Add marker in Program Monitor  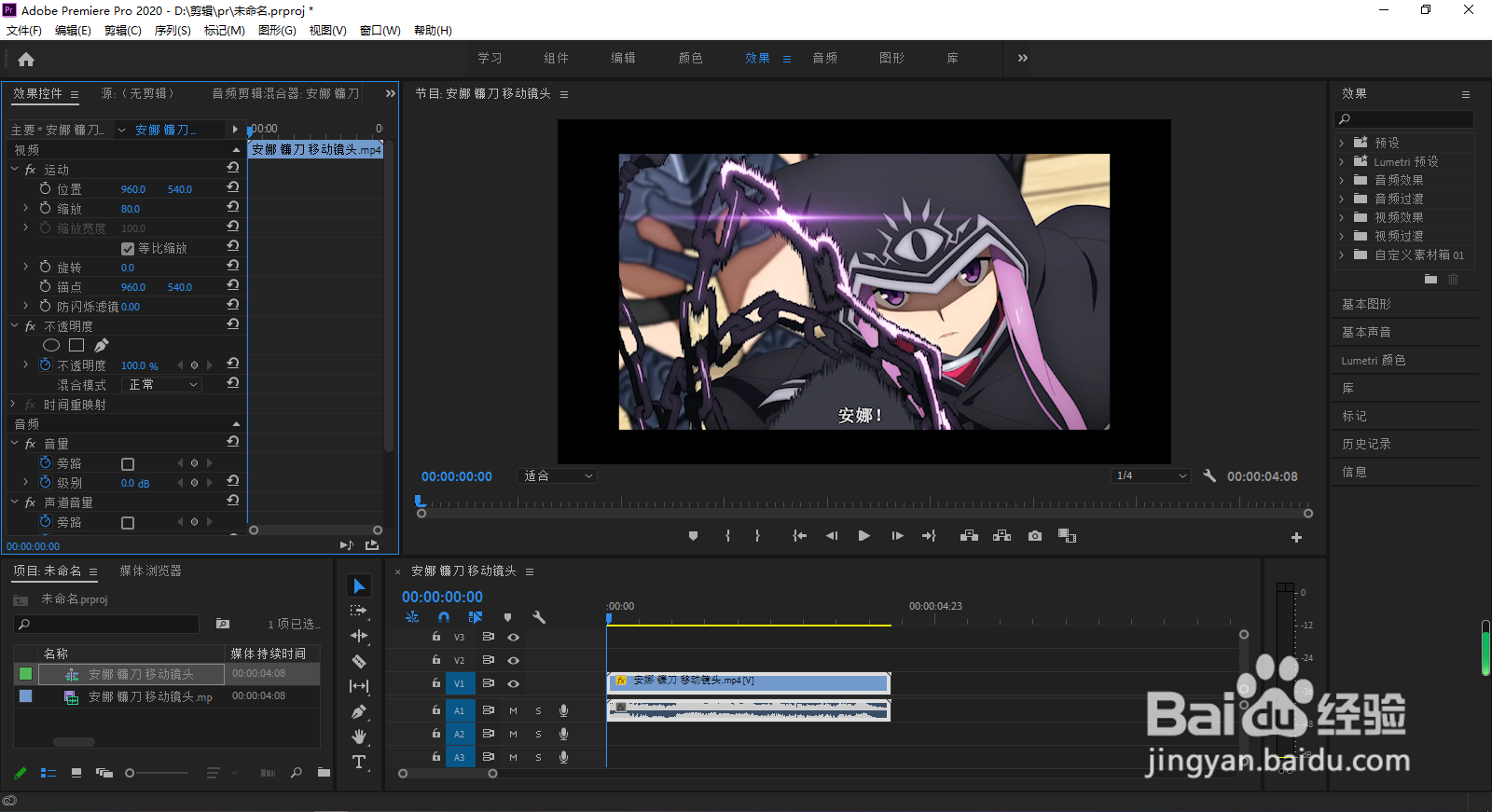[693, 536]
